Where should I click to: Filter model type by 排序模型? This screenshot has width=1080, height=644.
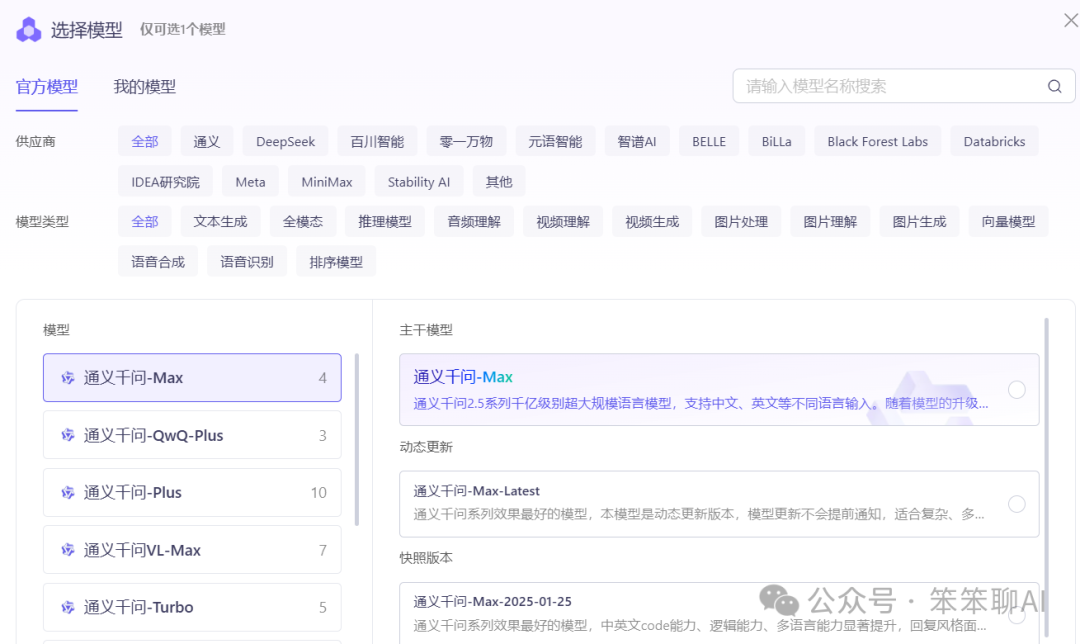pyautogui.click(x=336, y=262)
